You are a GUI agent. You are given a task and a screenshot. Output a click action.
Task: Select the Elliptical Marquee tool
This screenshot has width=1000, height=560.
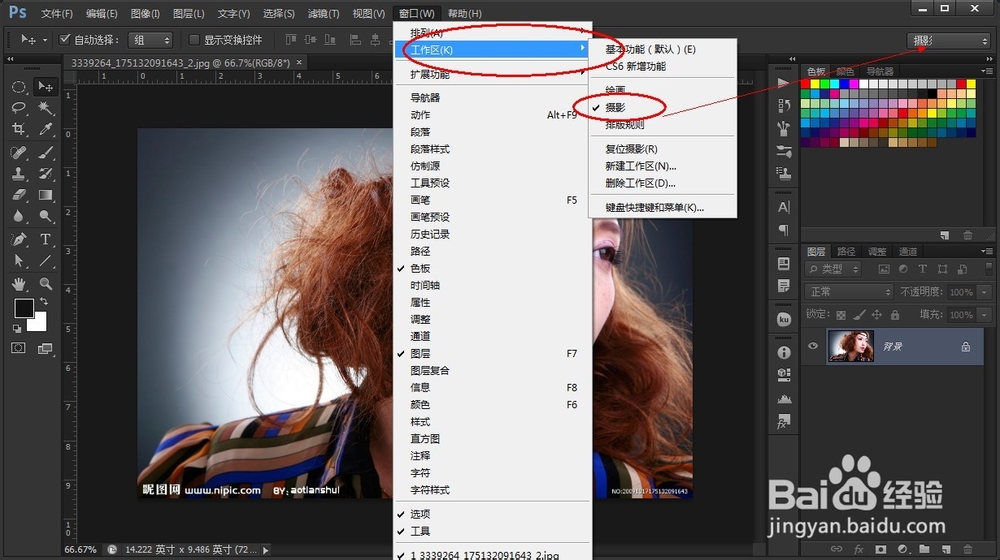tap(18, 87)
